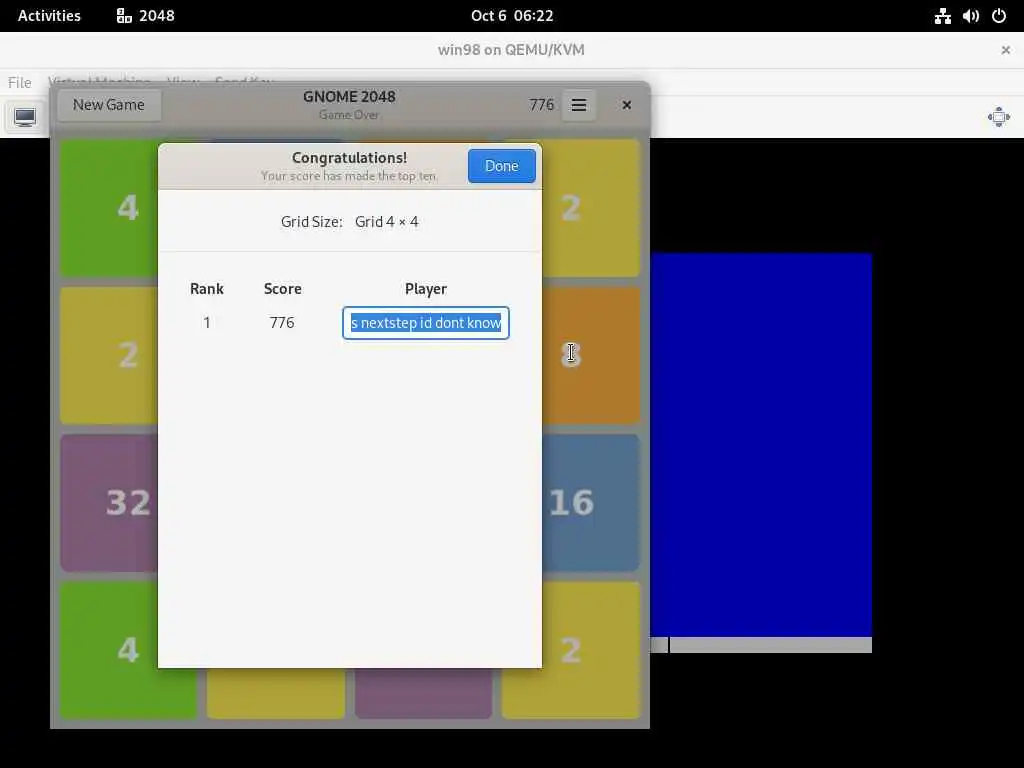The image size is (1024, 768).
Task: Click the score value 776 in the table
Action: [282, 323]
